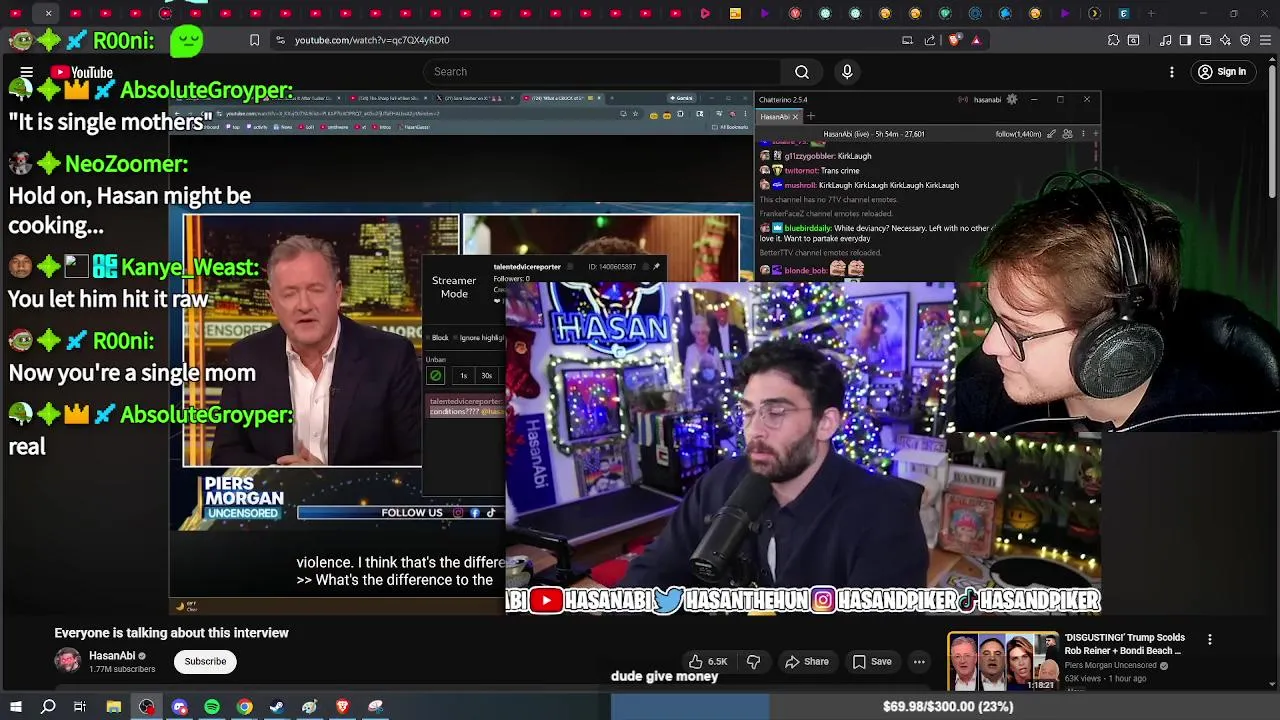Click the magnifier search button
The height and width of the screenshot is (720, 1280).
click(x=802, y=72)
